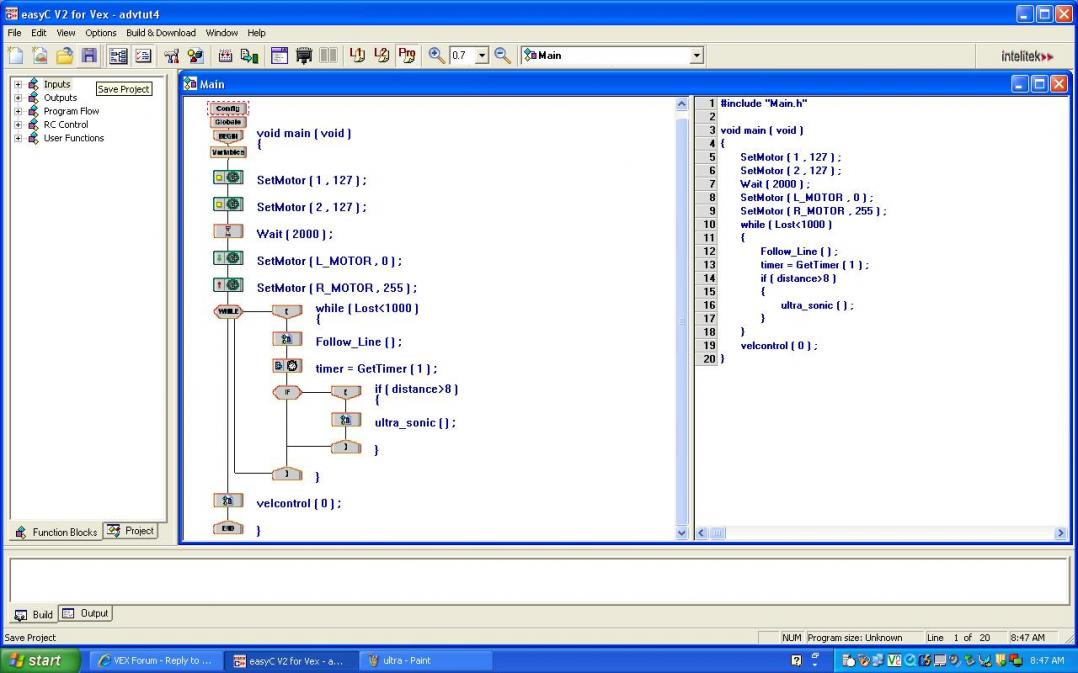This screenshot has width=1078, height=673.
Task: Click the zoom in magnifier icon
Action: pyautogui.click(x=437, y=56)
